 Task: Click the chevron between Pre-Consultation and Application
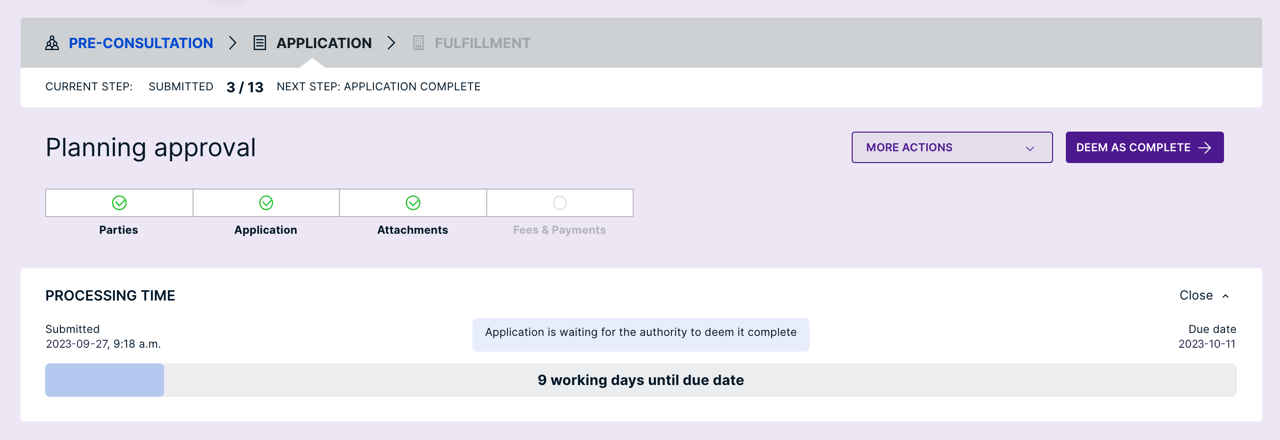coord(233,43)
